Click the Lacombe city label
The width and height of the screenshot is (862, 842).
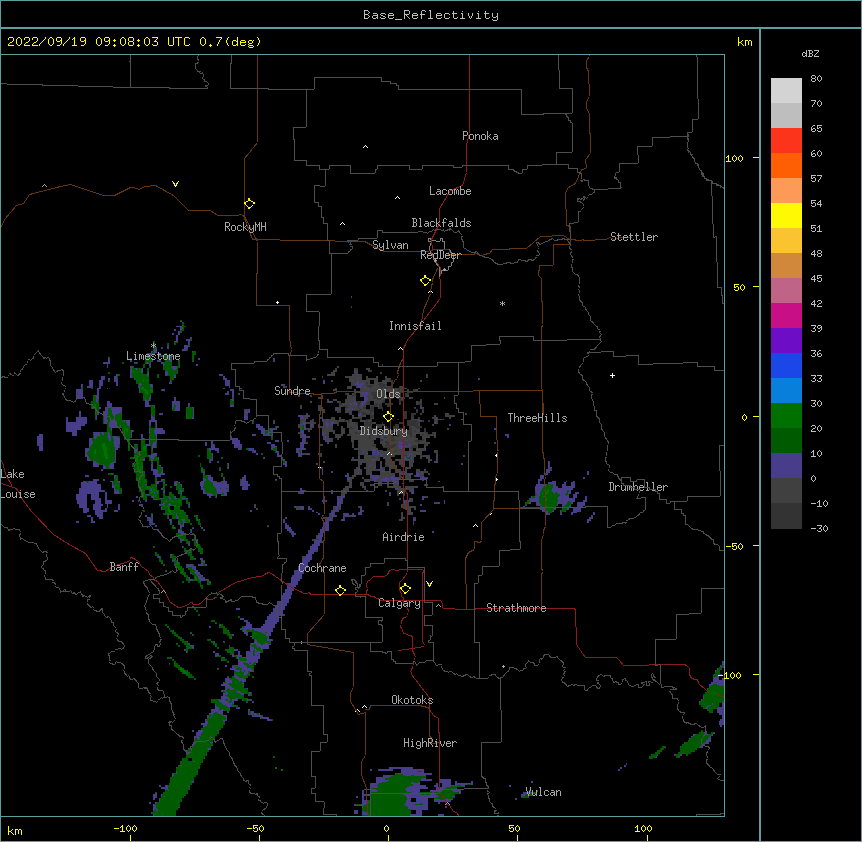(450, 191)
